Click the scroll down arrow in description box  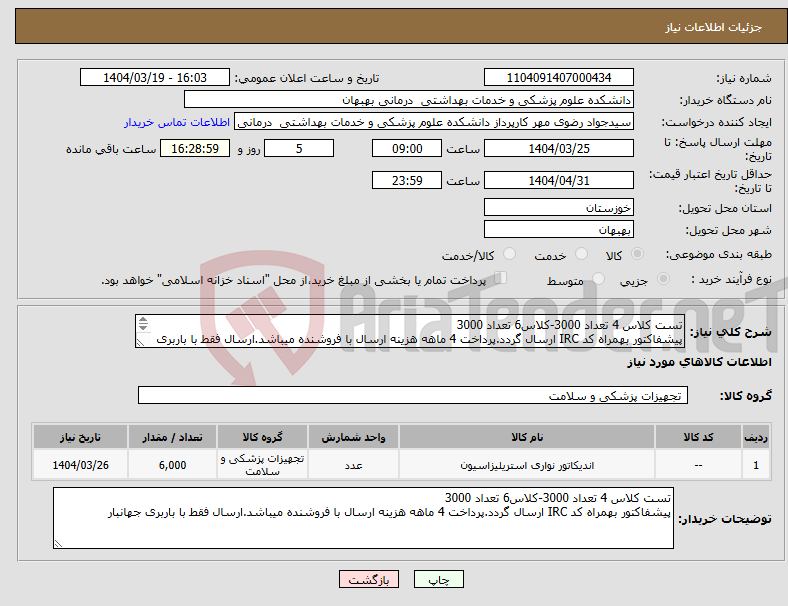tap(143, 328)
